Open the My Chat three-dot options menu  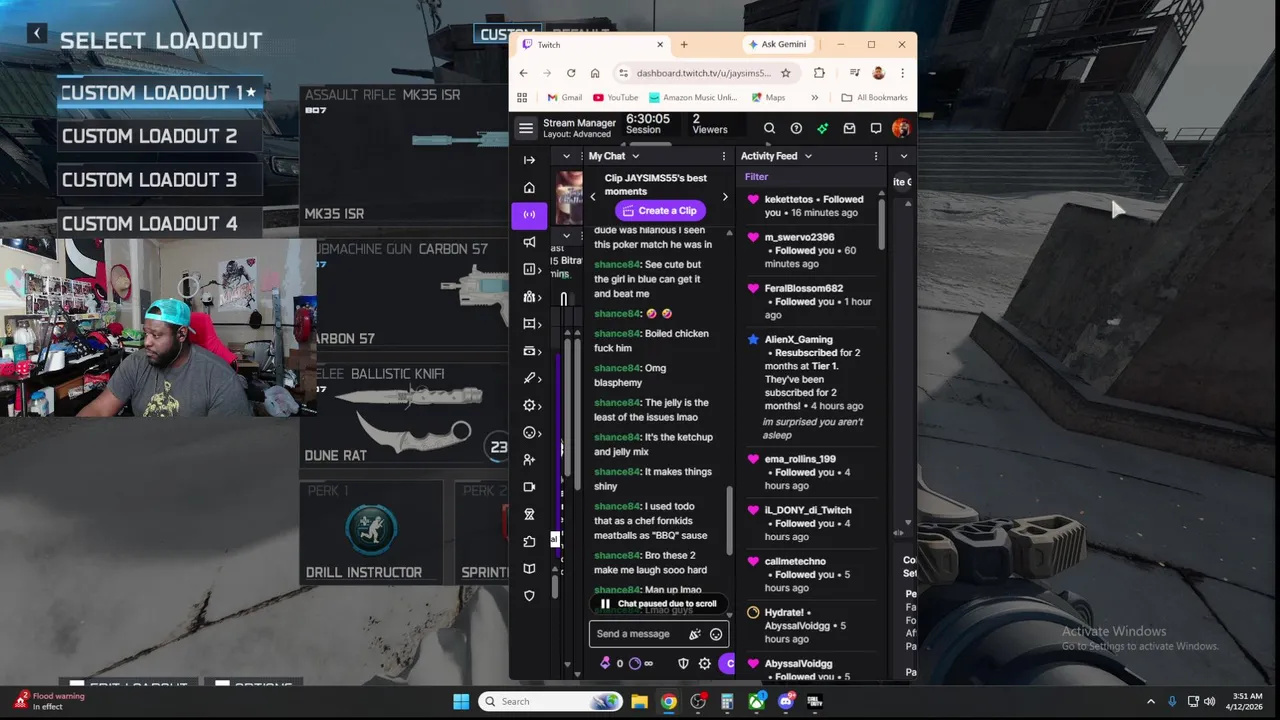[x=723, y=156]
